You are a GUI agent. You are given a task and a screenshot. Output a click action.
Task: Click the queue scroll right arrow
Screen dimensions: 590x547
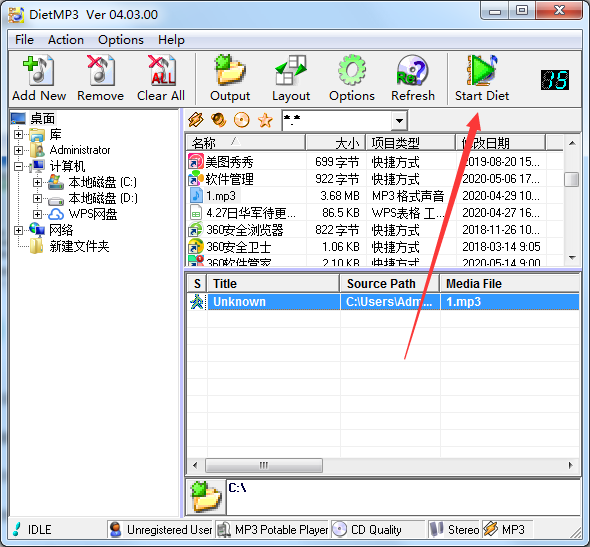coord(571,465)
